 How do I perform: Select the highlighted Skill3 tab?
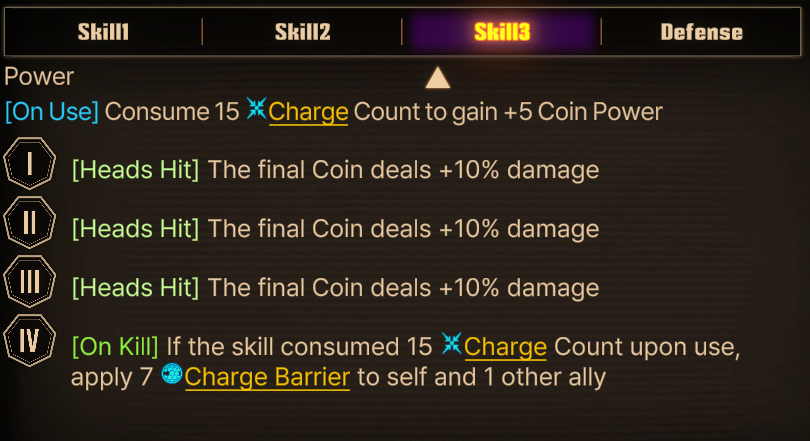coord(501,32)
